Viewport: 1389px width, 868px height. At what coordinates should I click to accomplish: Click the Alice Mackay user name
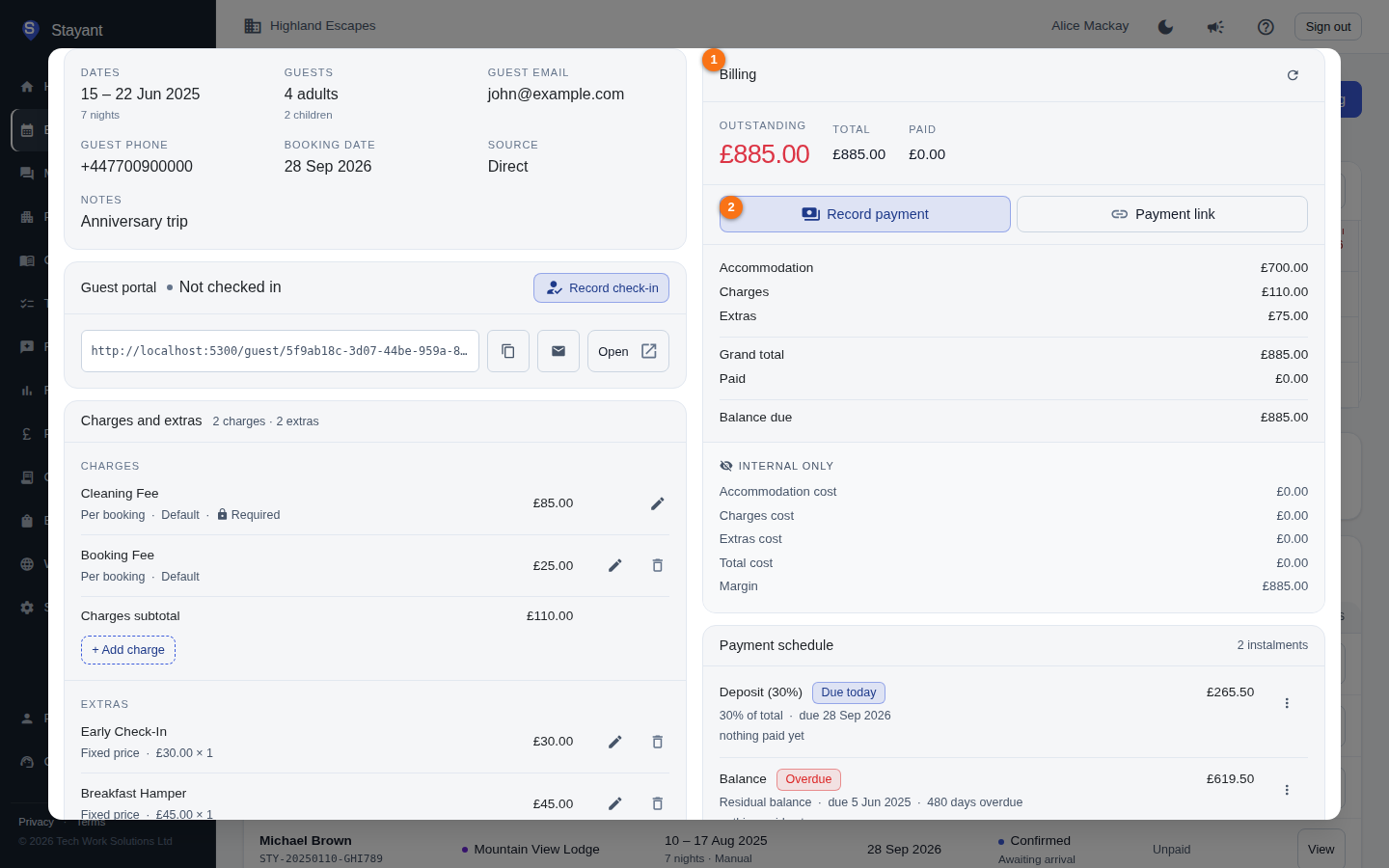click(1090, 26)
